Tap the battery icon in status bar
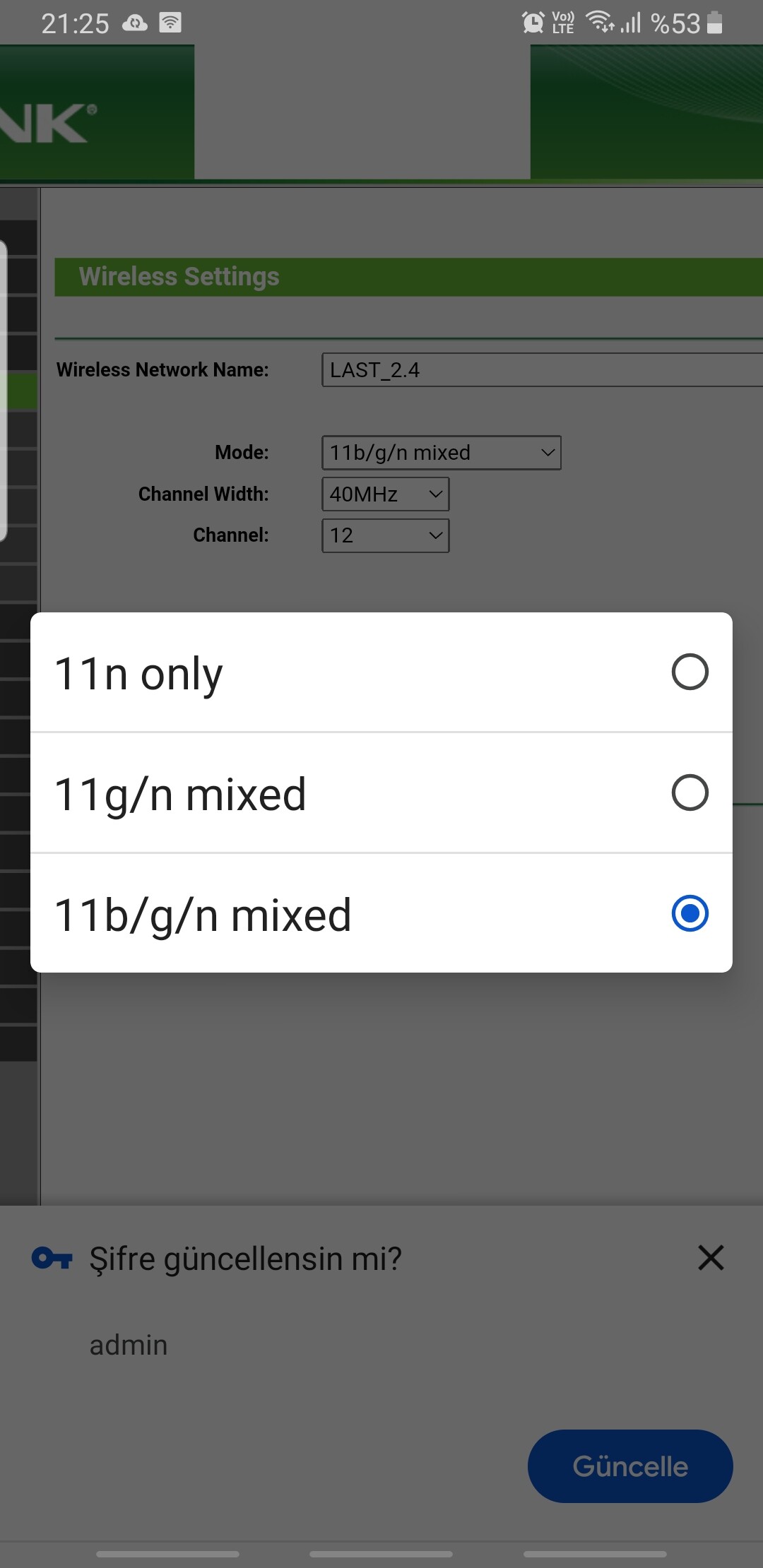The height and width of the screenshot is (1568, 763). pyautogui.click(x=715, y=23)
